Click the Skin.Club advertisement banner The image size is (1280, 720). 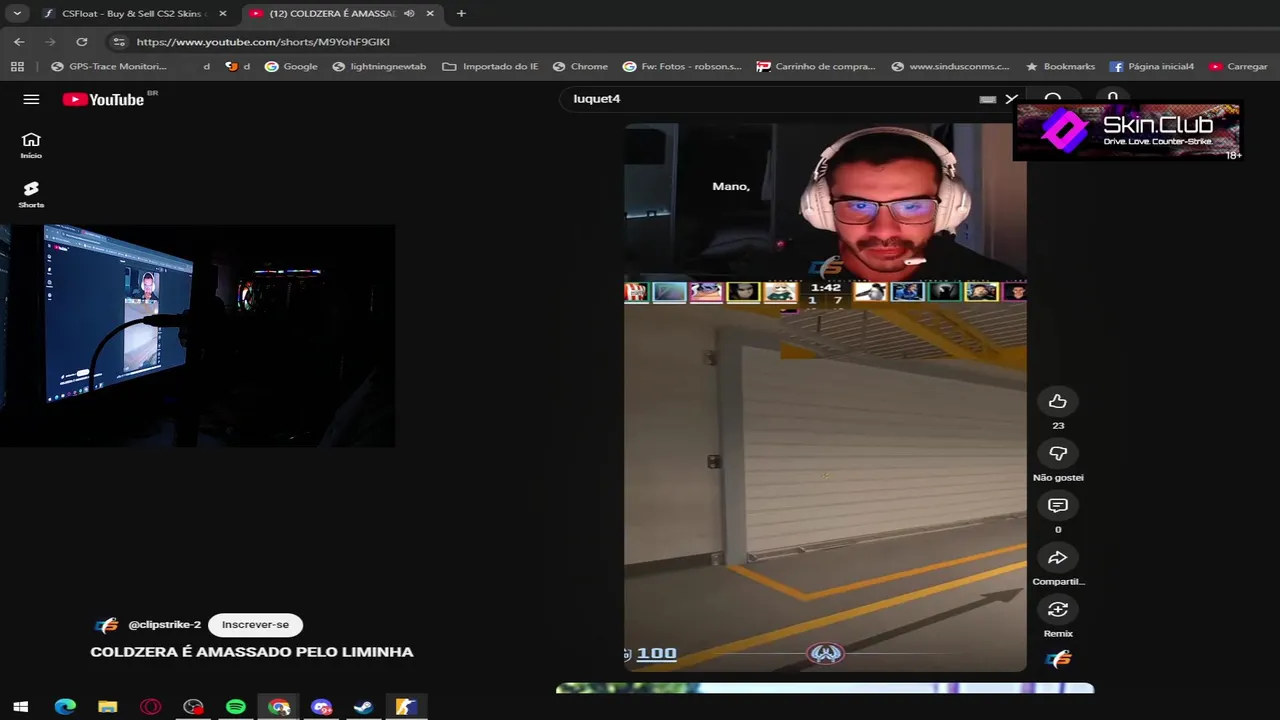click(1127, 131)
